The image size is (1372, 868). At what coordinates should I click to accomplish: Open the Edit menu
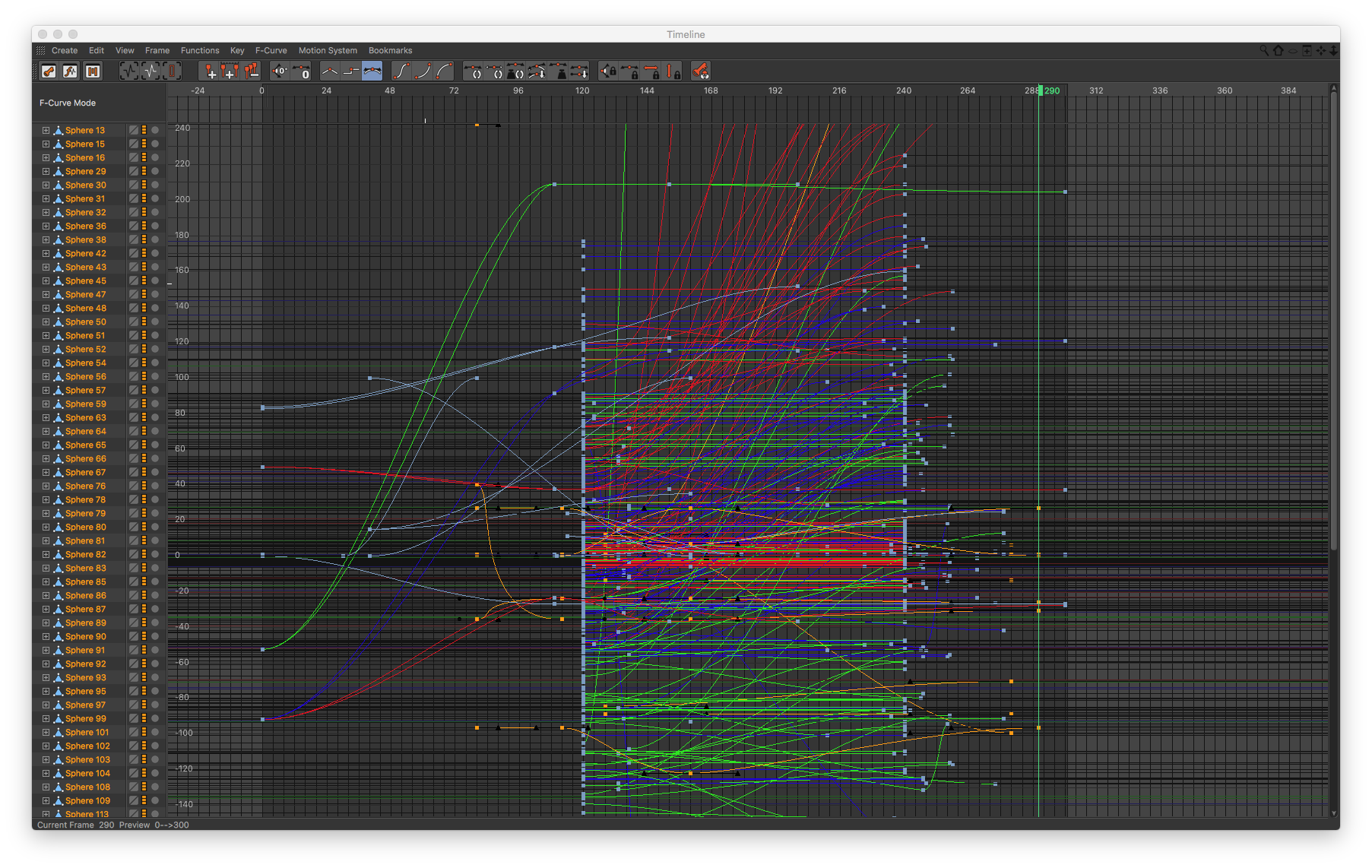point(97,51)
